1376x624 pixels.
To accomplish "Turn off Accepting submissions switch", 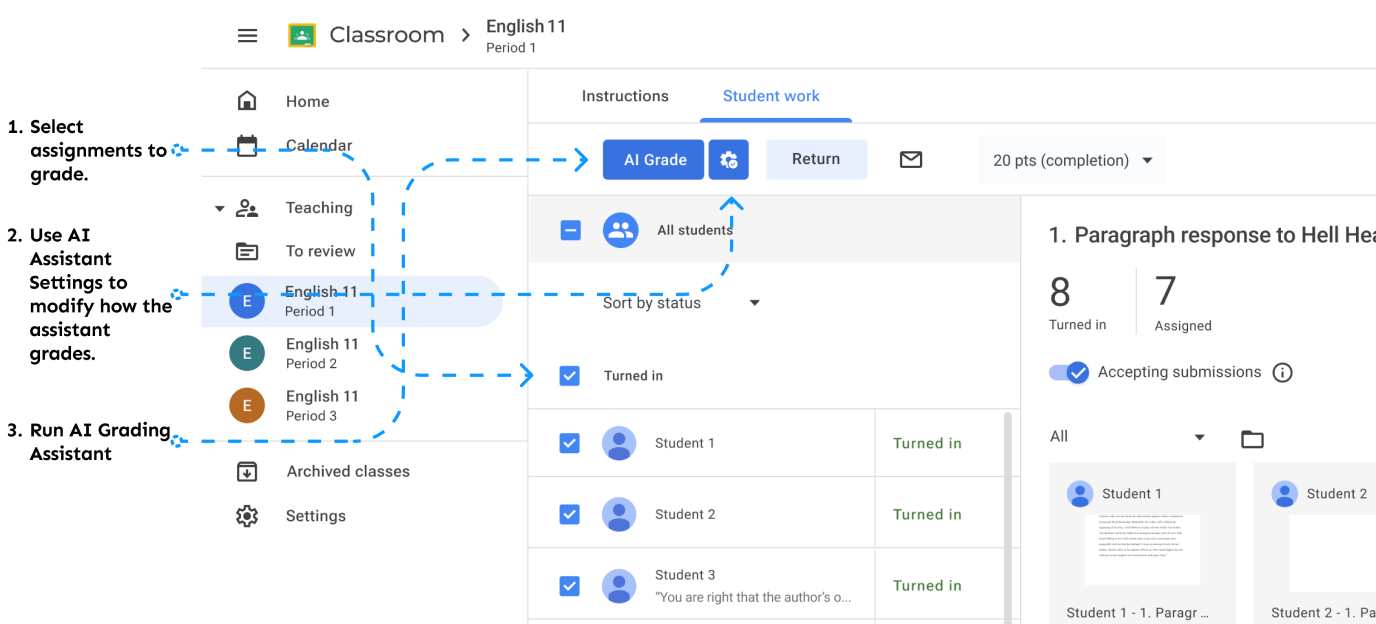I will point(1069,373).
